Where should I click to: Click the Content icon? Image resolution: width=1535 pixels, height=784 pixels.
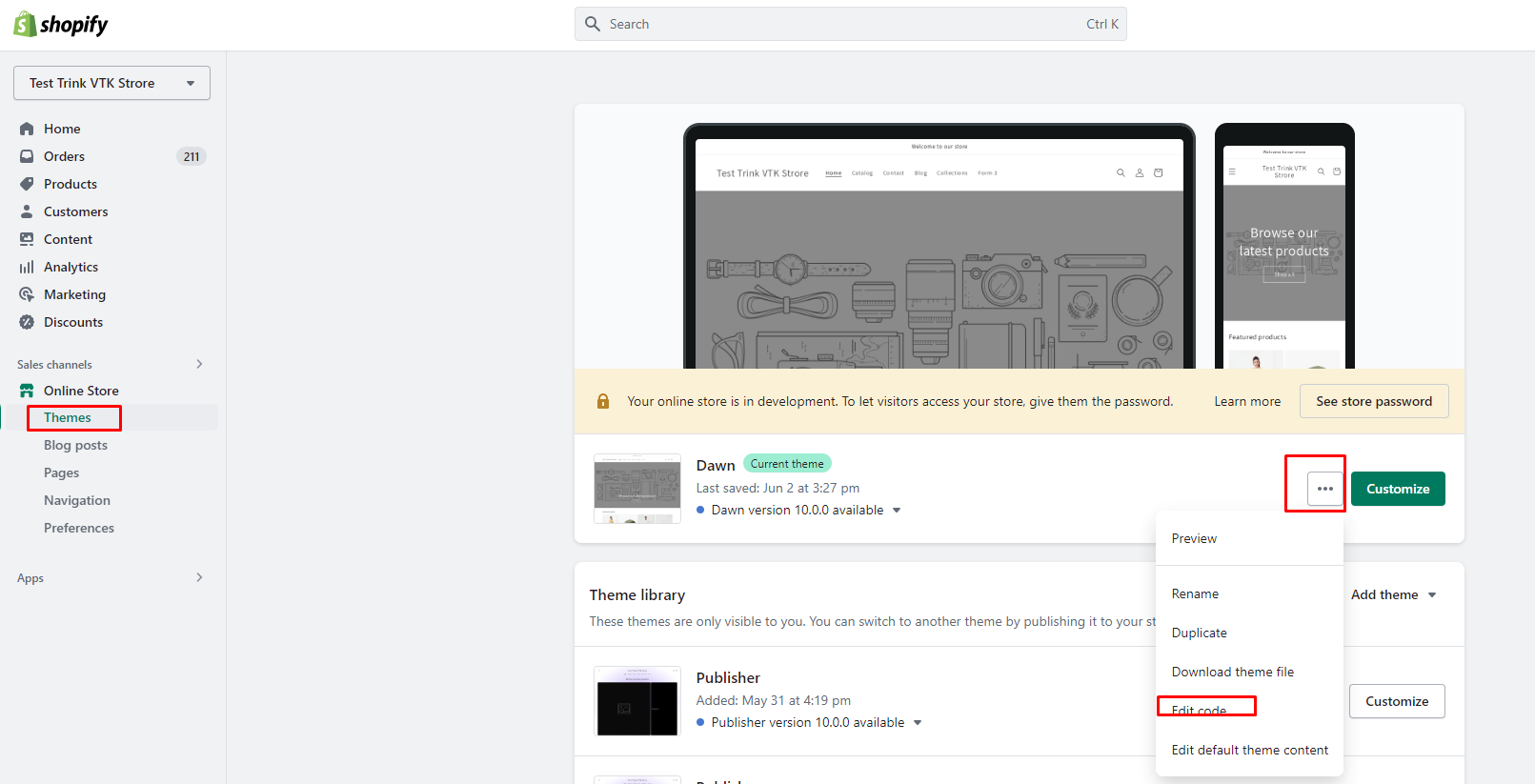coord(27,239)
